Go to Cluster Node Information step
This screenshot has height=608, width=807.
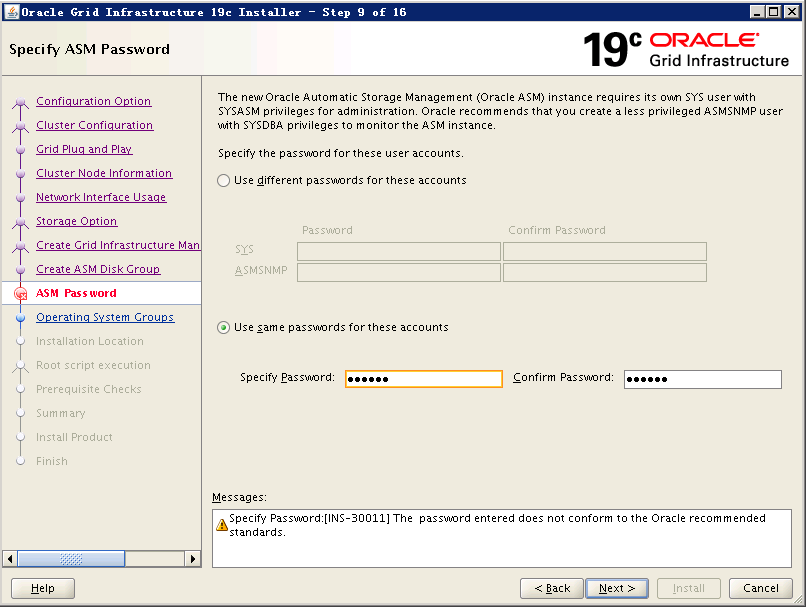coord(104,173)
